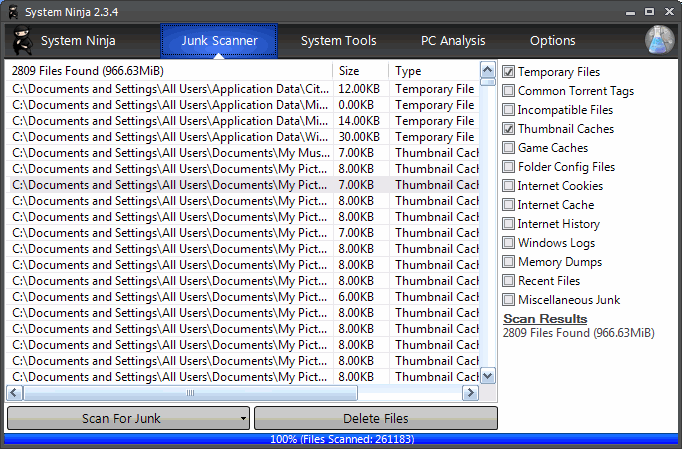Click the right arrow of horizontal scrollbar

pyautogui.click(x=472, y=393)
